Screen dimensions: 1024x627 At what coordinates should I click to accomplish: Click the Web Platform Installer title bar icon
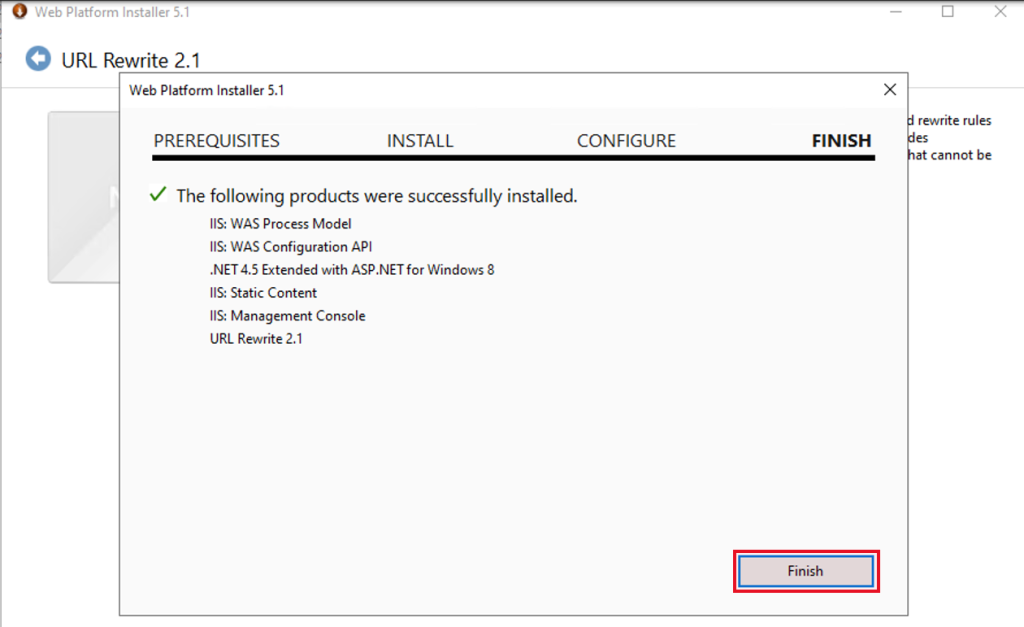point(20,11)
